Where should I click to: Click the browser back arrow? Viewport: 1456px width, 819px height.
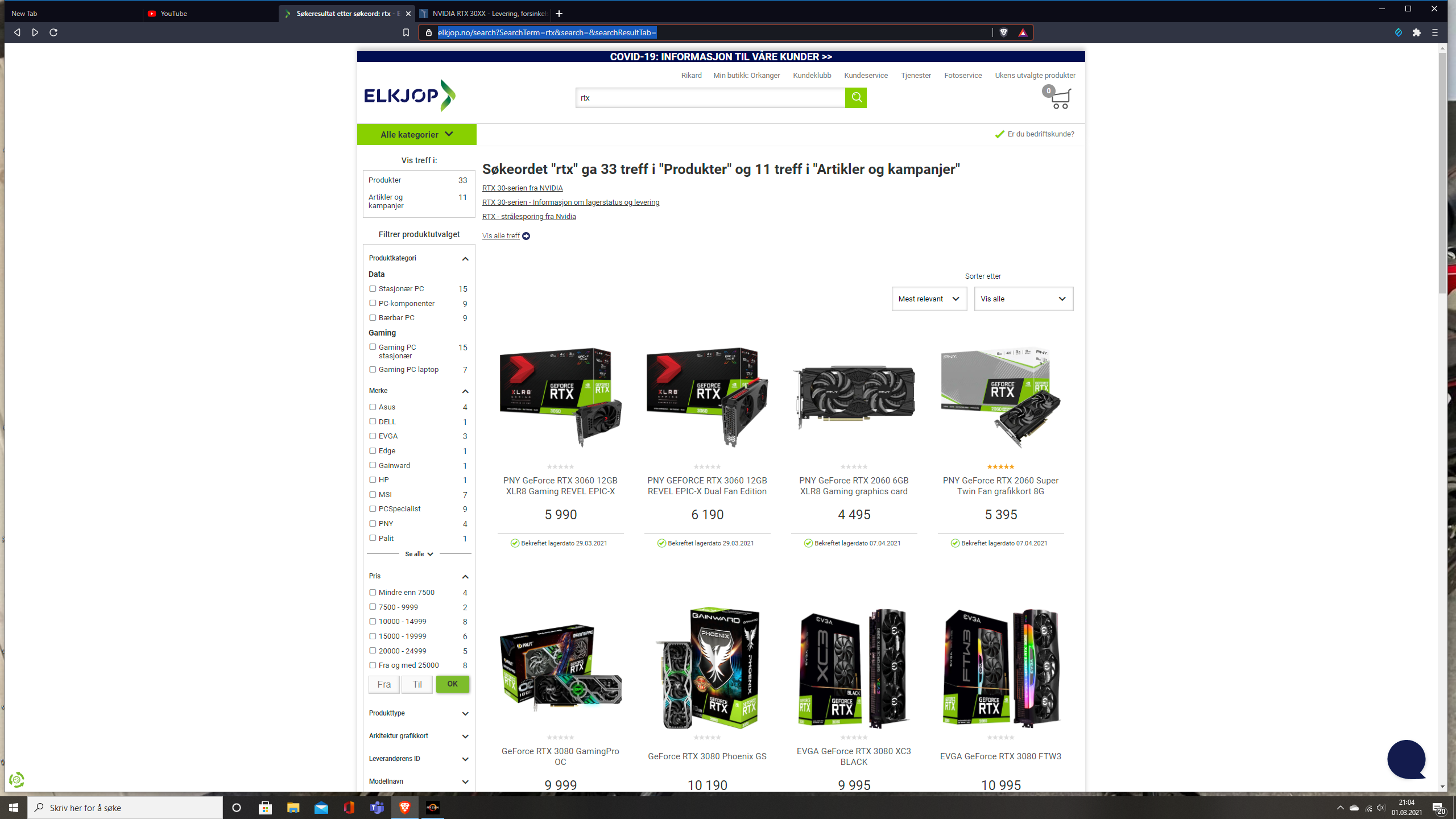coord(17,32)
